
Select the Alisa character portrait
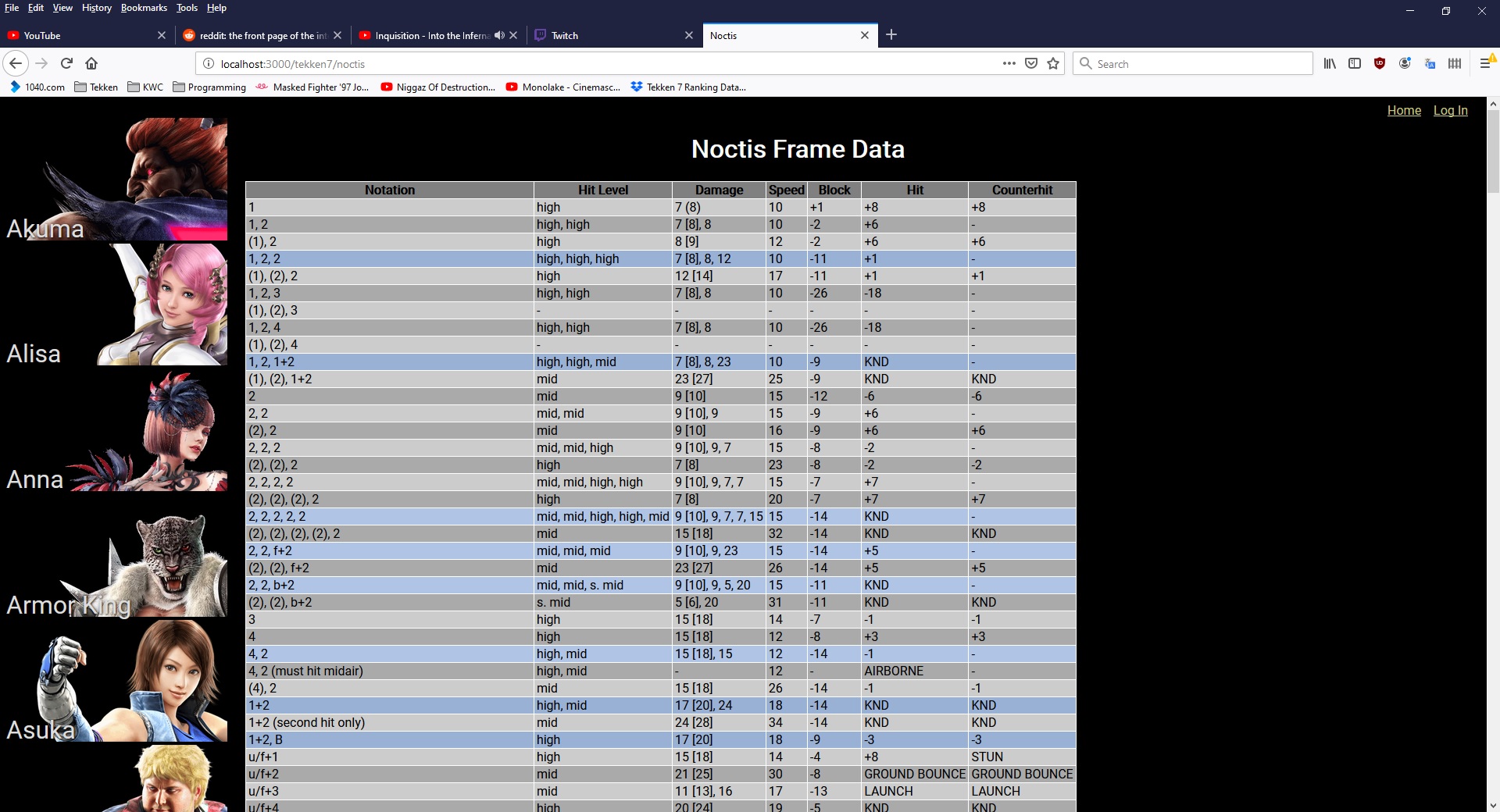coord(116,304)
